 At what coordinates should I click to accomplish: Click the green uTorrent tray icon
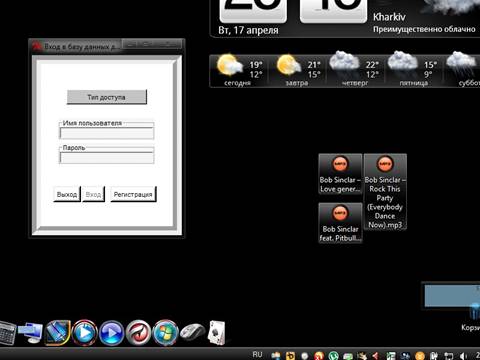pos(333,356)
